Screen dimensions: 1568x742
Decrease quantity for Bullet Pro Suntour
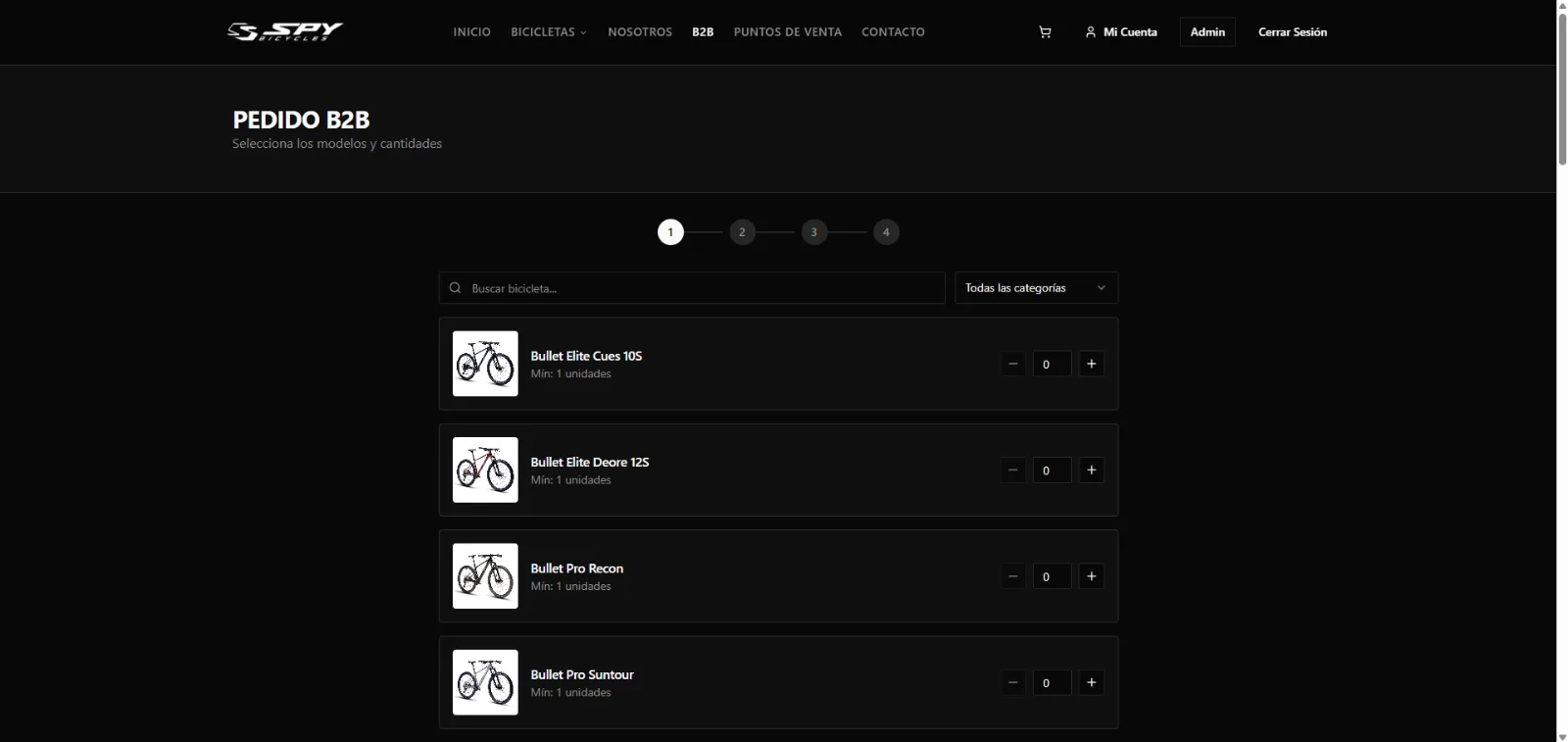click(1013, 682)
